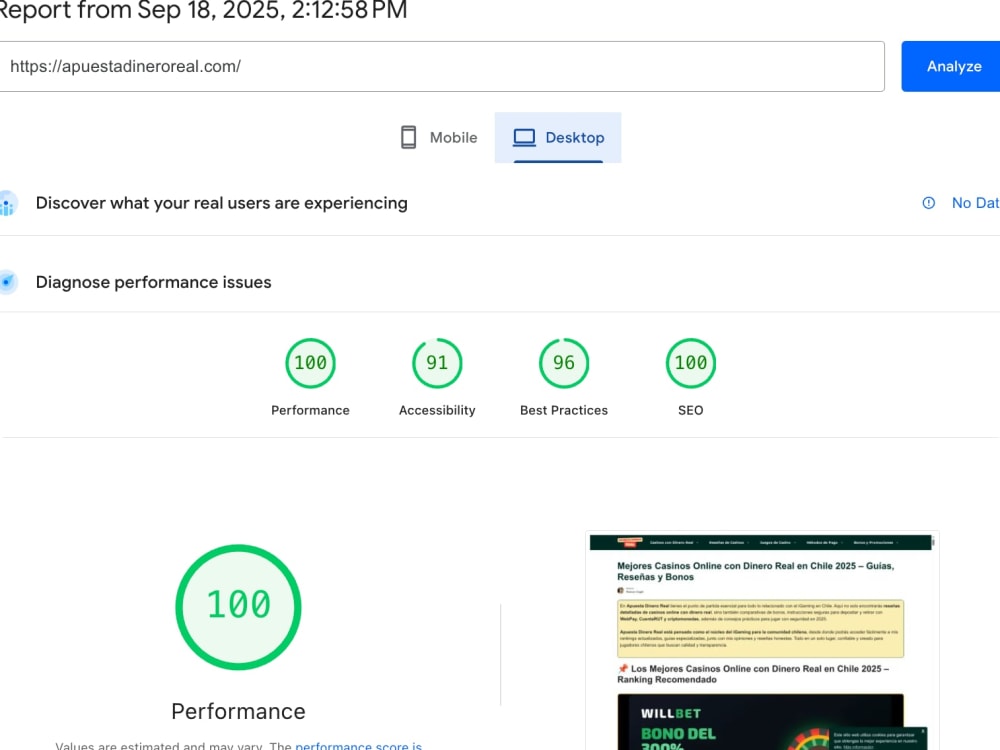Click the large Performance heading
Viewport: 1000px width, 750px height.
[x=239, y=711]
